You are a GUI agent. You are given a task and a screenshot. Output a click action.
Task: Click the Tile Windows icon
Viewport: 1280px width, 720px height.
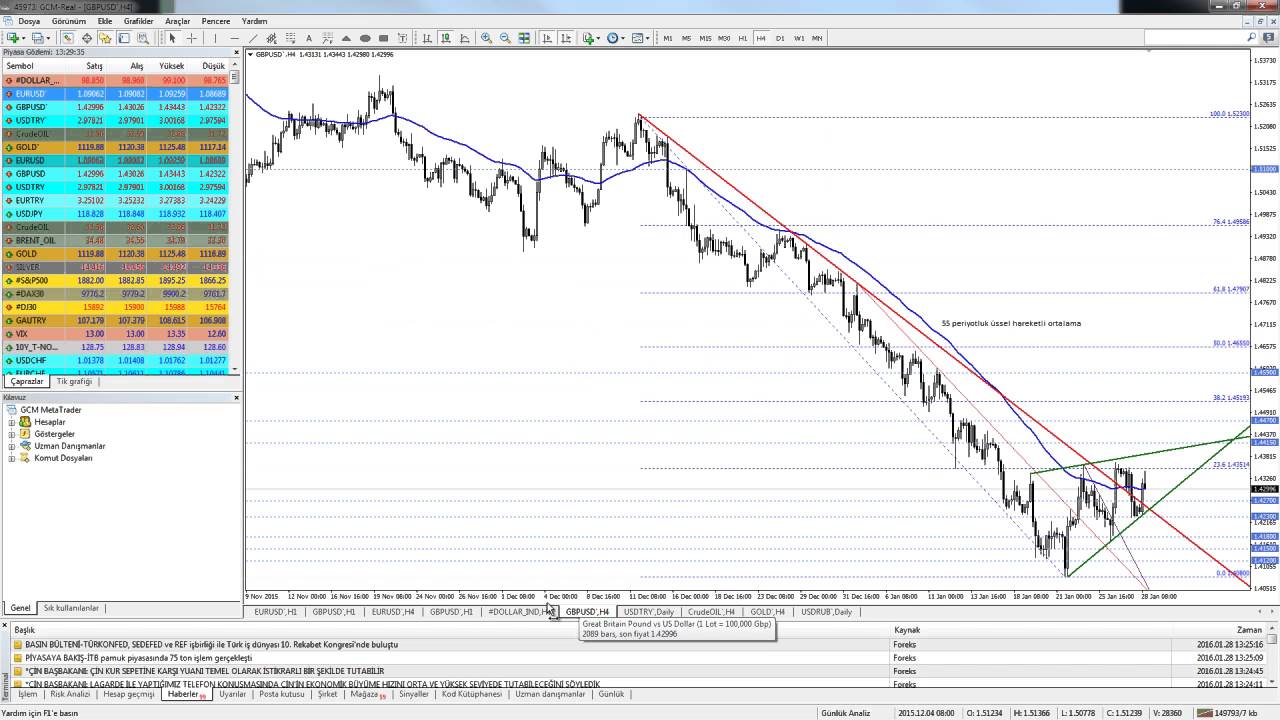[524, 38]
